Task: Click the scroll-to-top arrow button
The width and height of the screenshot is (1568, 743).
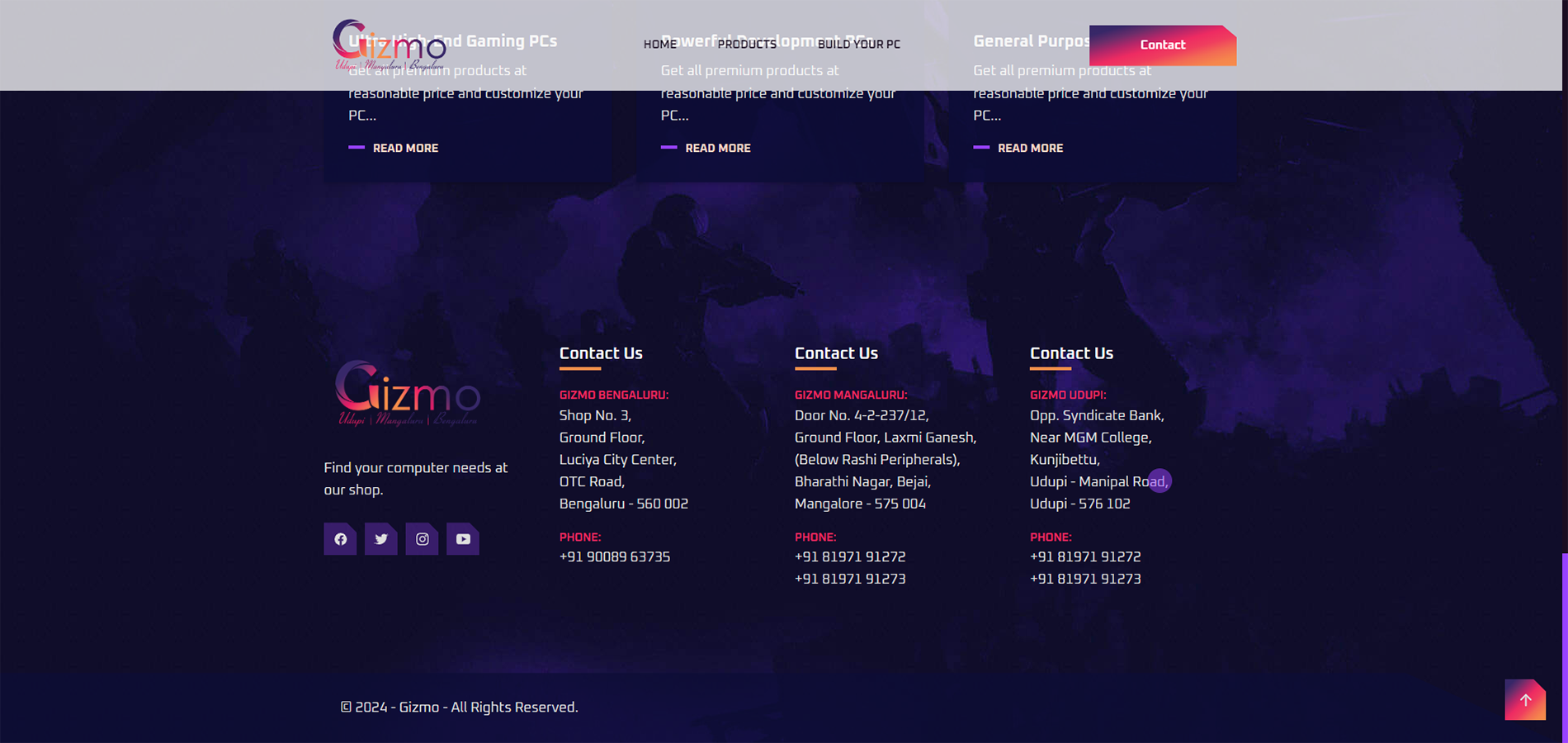Action: 1524,700
